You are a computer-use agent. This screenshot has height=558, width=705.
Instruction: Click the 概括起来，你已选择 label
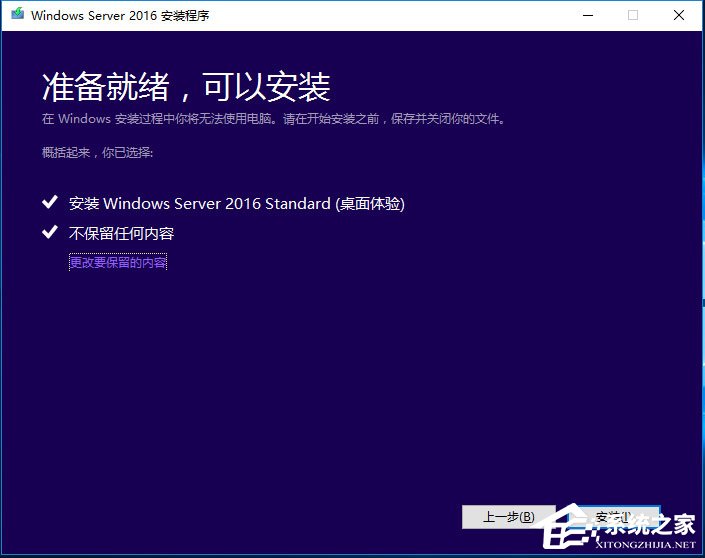tap(97, 152)
